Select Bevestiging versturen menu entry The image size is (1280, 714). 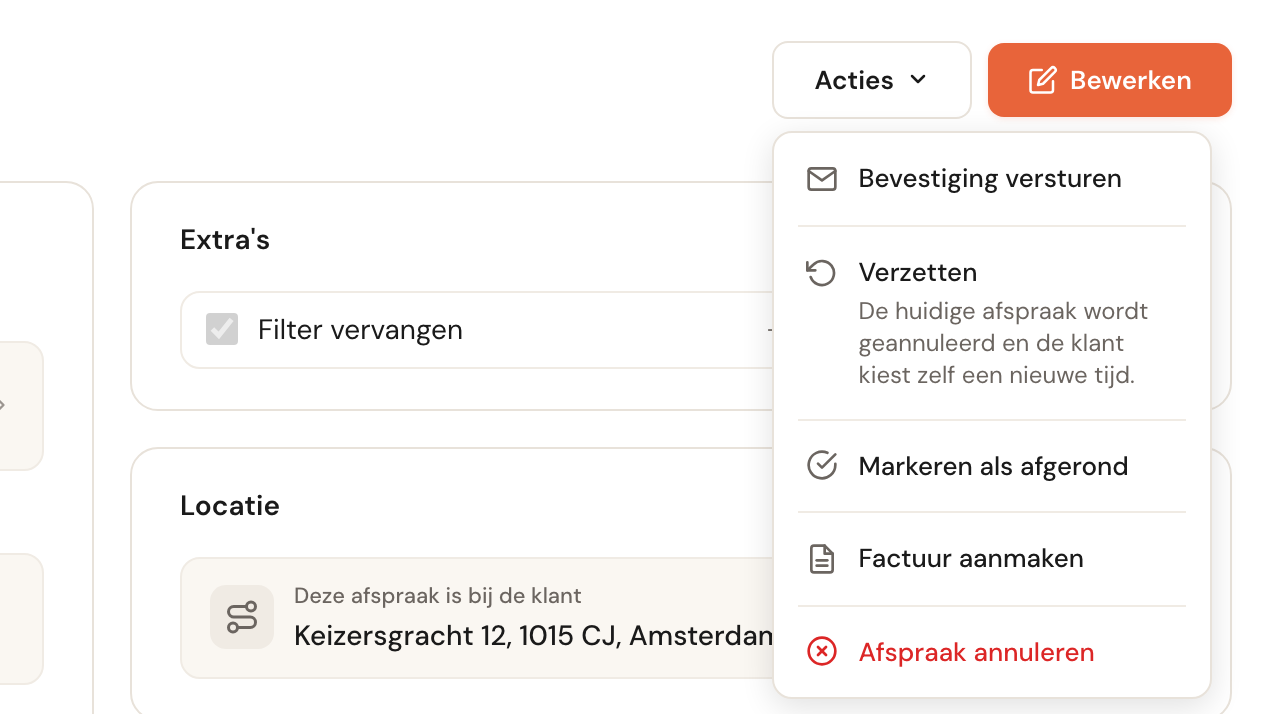pos(991,179)
